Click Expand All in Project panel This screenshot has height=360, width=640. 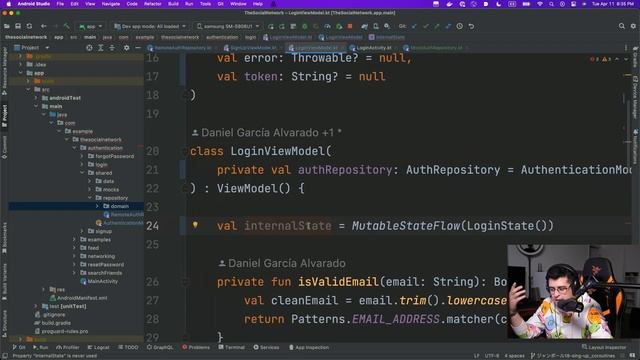tap(100, 48)
